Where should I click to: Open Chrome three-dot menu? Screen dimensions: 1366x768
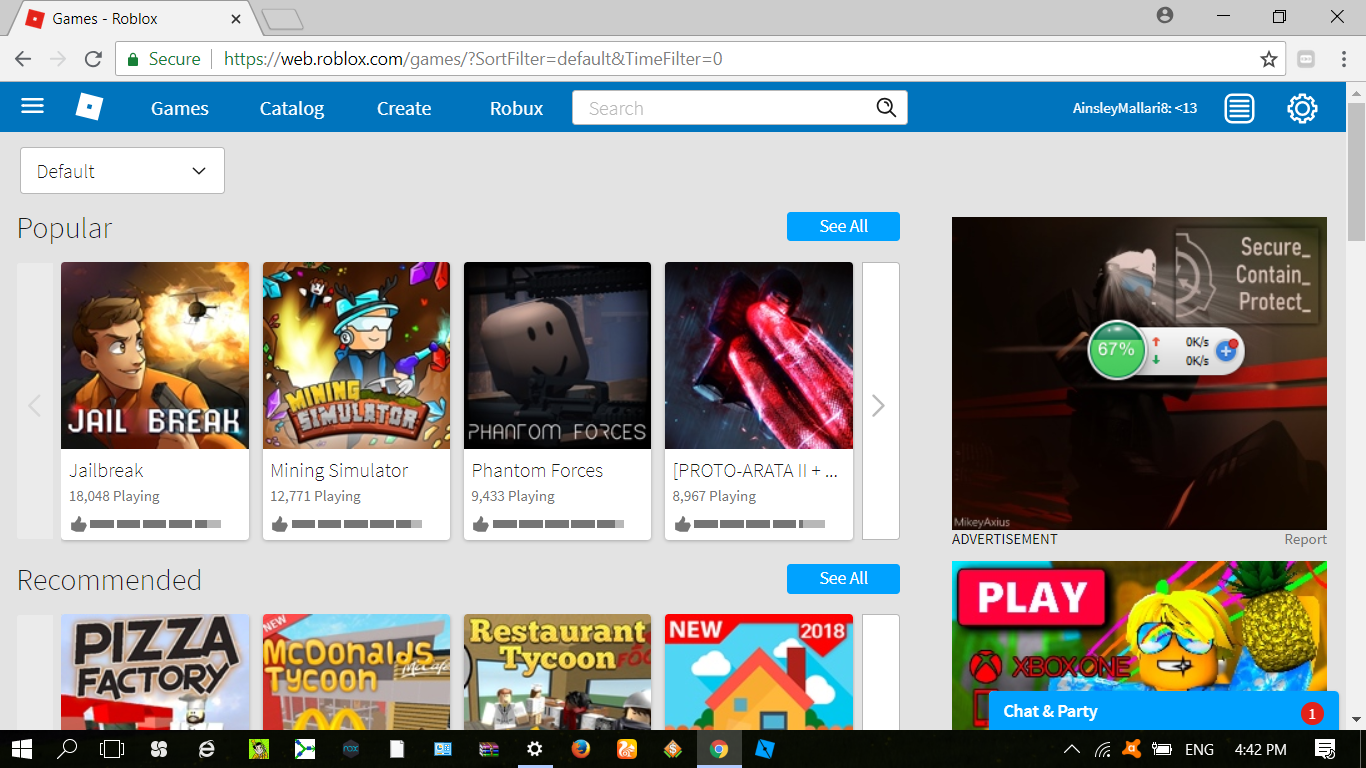(1344, 59)
